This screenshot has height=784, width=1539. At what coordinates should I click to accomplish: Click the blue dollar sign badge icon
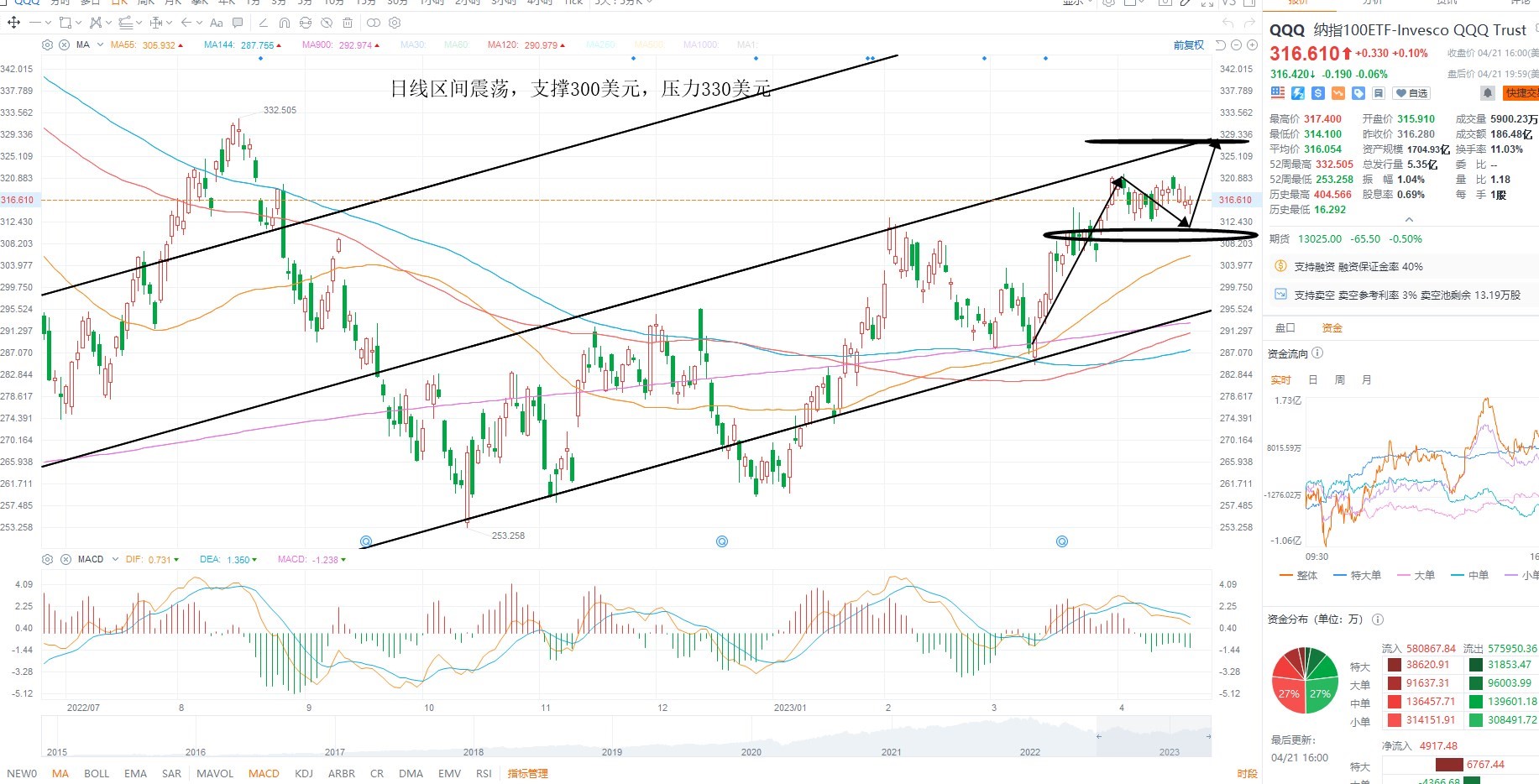(1318, 92)
